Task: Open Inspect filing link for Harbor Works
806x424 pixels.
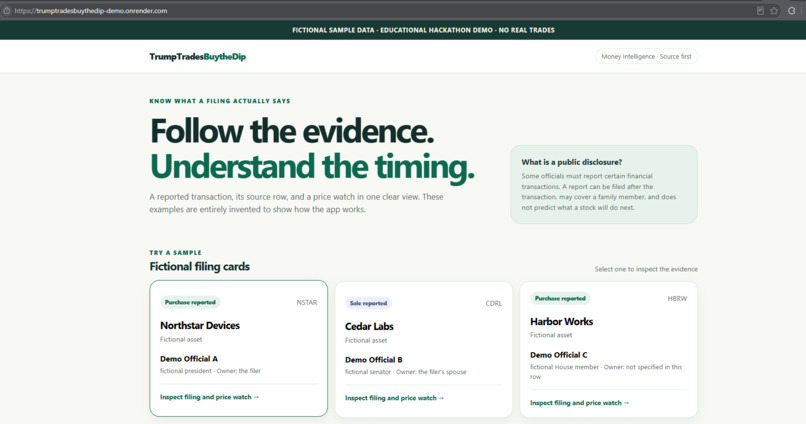Action: (579, 403)
